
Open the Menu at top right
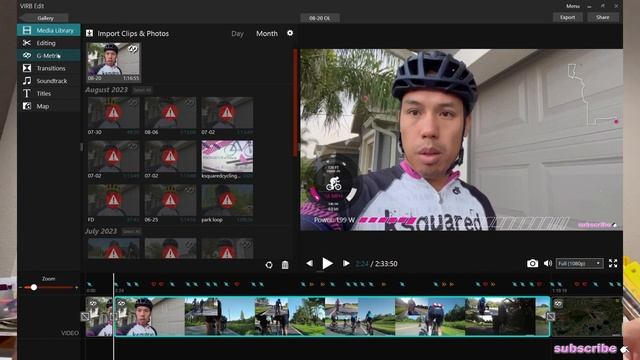pyautogui.click(x=572, y=6)
